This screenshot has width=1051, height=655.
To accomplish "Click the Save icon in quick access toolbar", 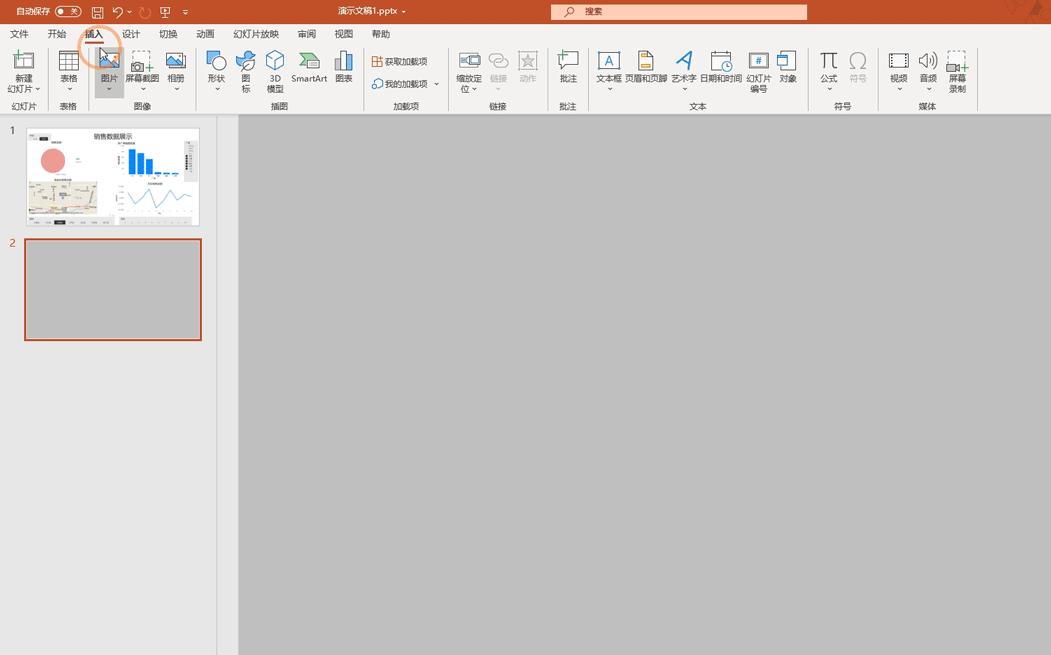I will click(x=97, y=11).
